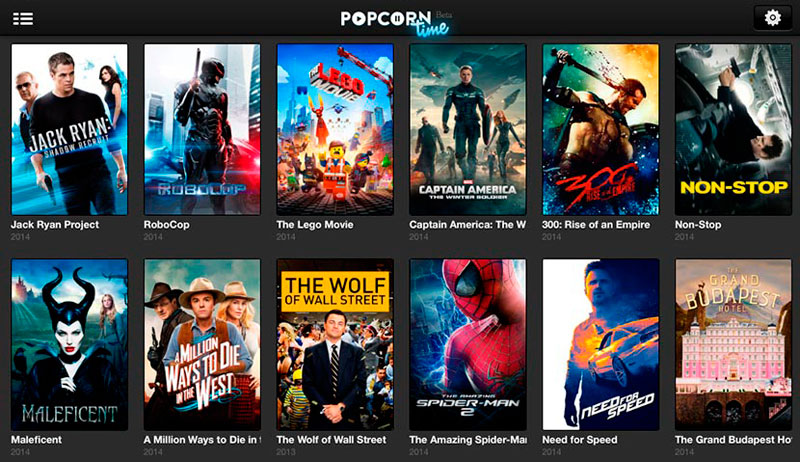The image size is (800, 462).
Task: Open the Non-Stop movie poster
Action: pyautogui.click(x=733, y=130)
